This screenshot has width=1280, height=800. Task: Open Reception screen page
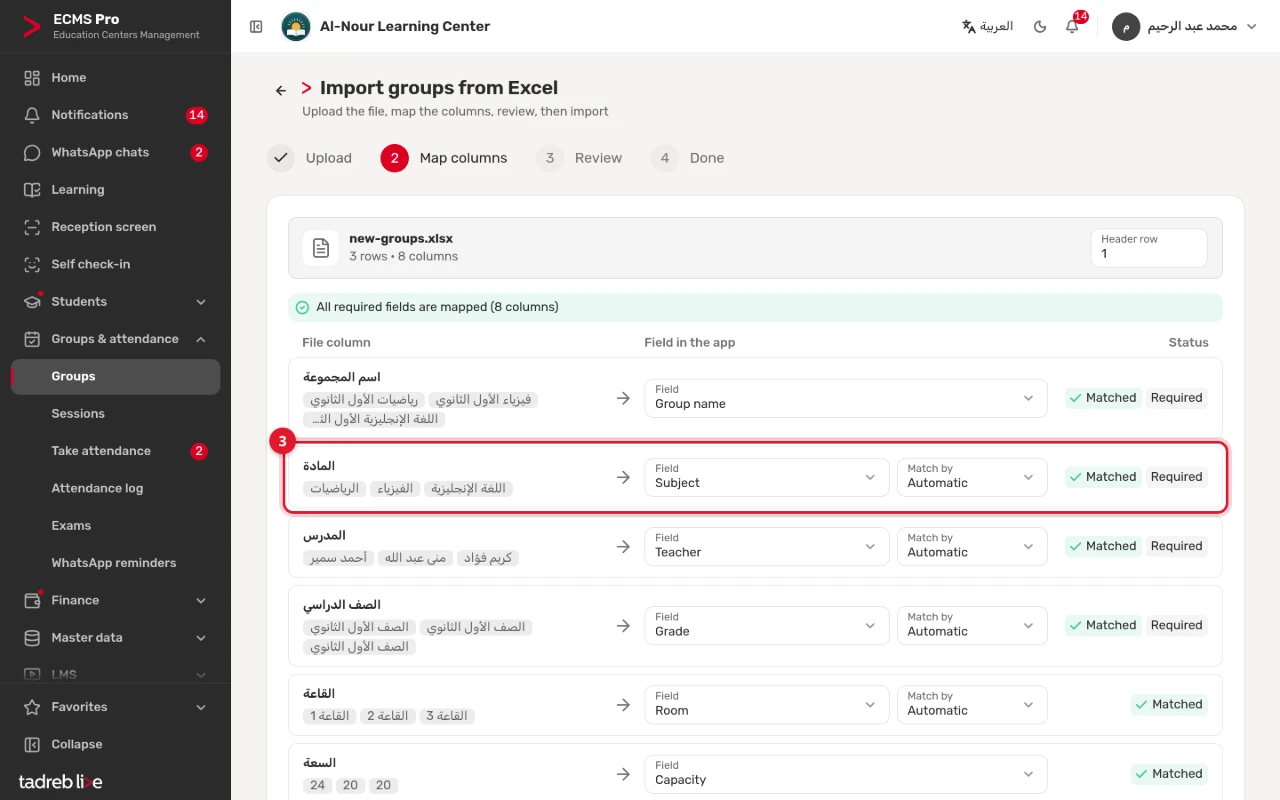(x=115, y=227)
